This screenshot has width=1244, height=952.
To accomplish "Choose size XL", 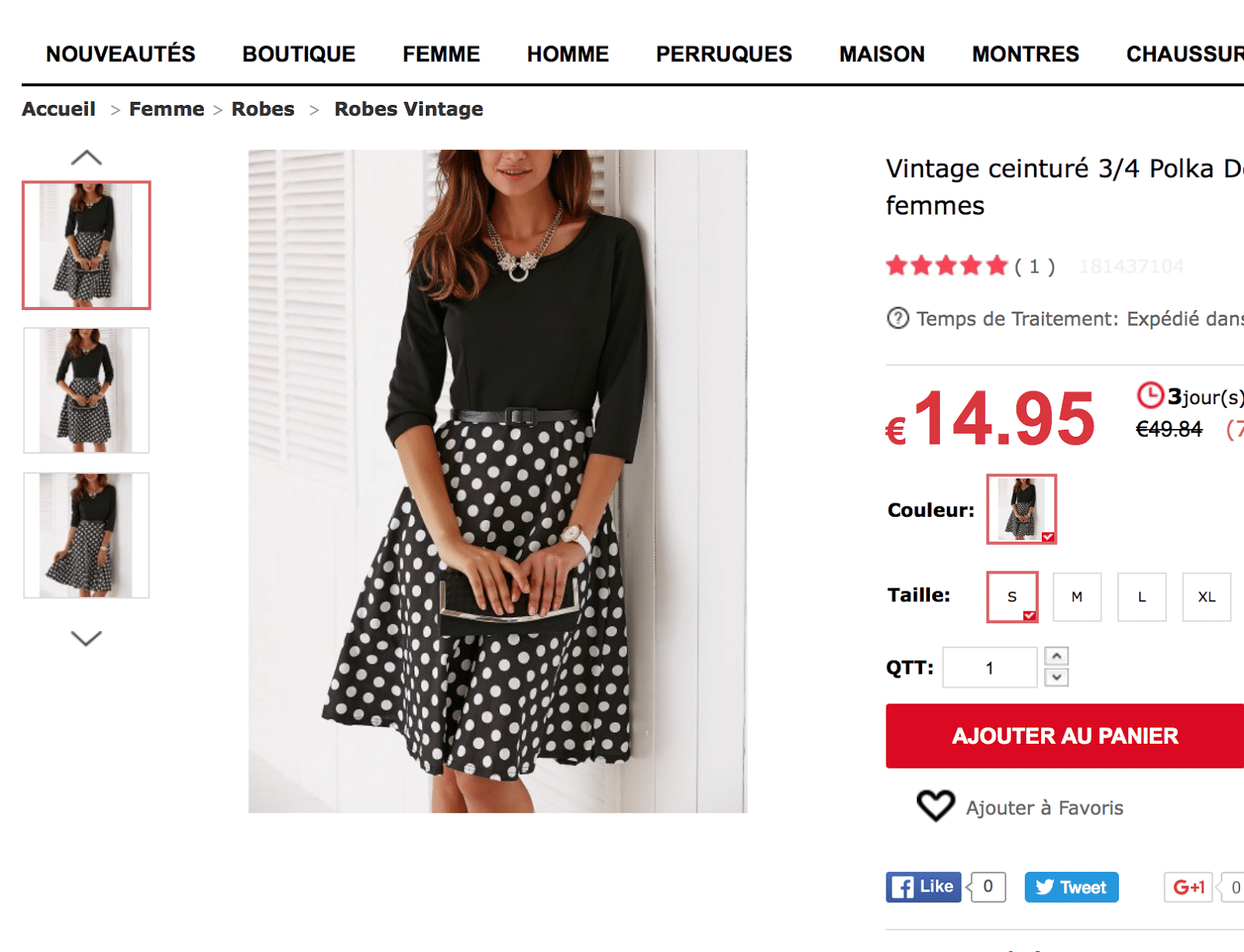I will 1206,597.
